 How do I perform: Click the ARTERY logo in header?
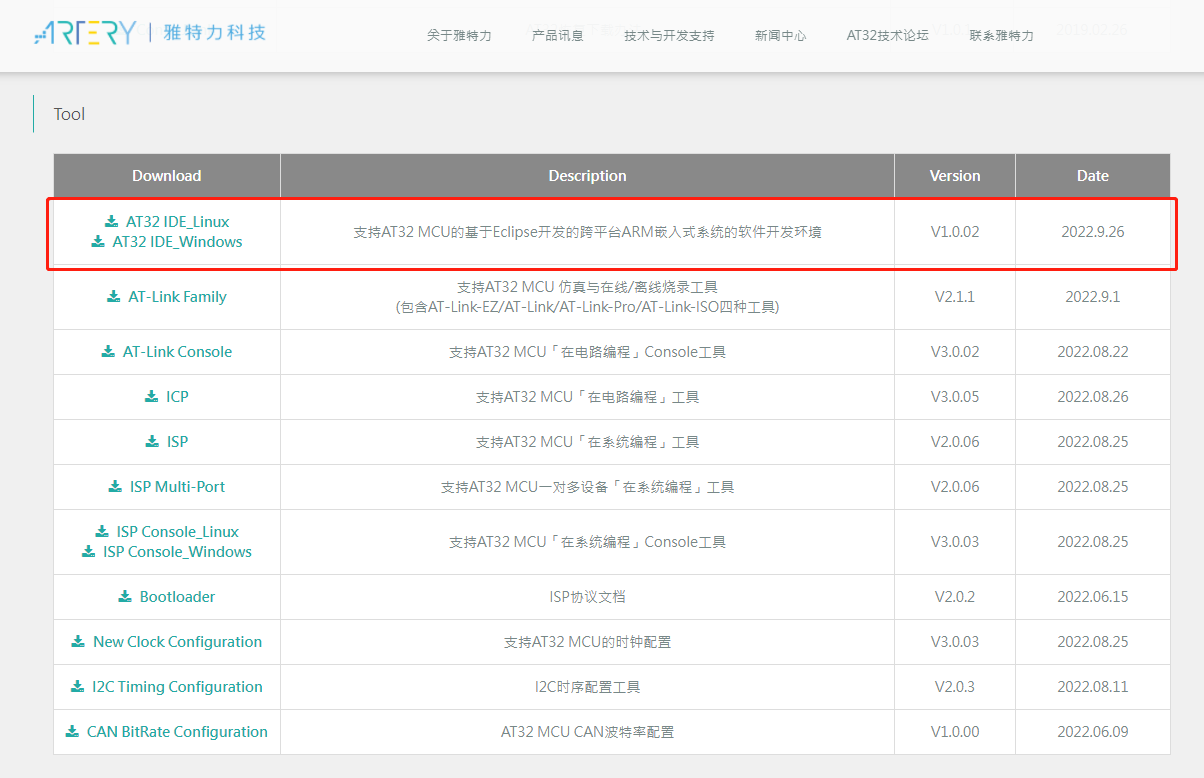click(x=151, y=33)
